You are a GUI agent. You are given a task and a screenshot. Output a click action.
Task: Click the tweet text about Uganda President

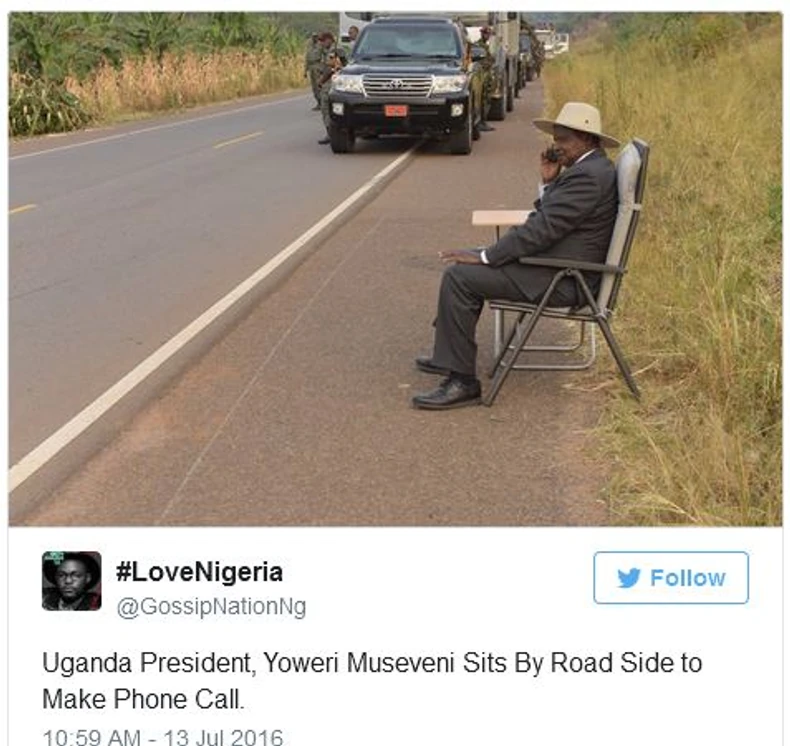[372, 681]
